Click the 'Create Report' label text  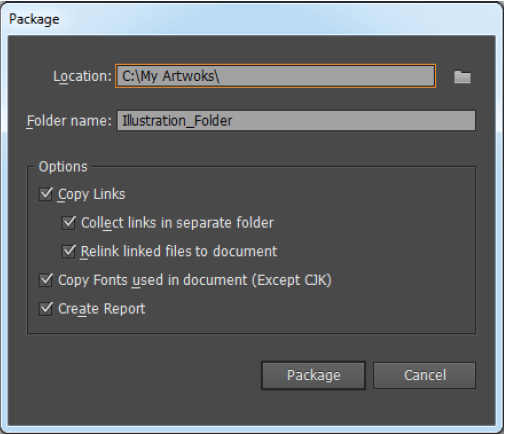(x=102, y=309)
